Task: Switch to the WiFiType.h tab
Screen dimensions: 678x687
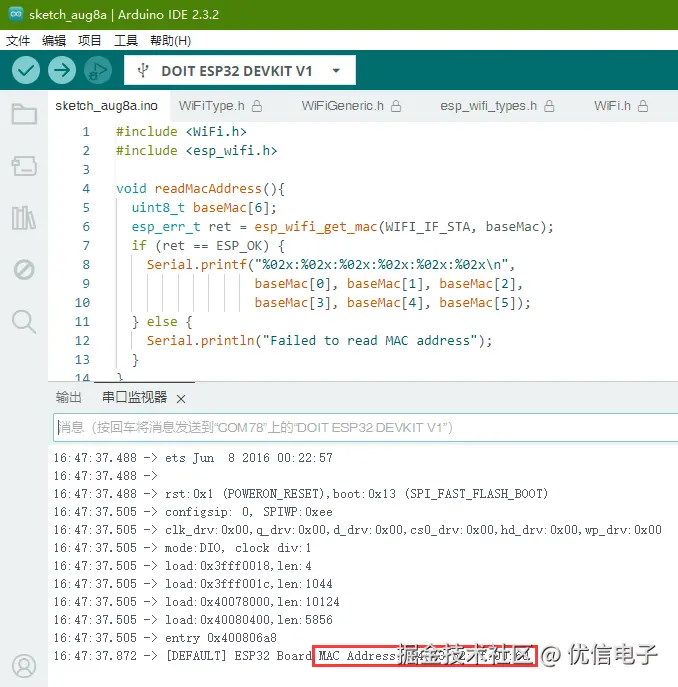Action: coord(212,106)
